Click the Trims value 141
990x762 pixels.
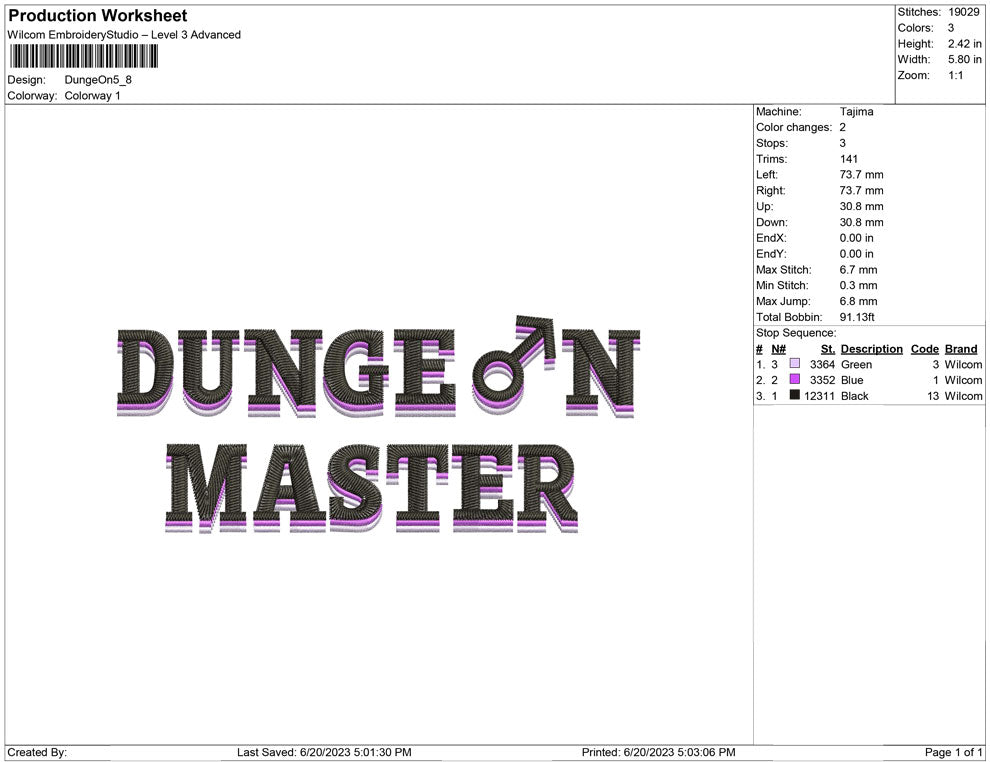849,158
